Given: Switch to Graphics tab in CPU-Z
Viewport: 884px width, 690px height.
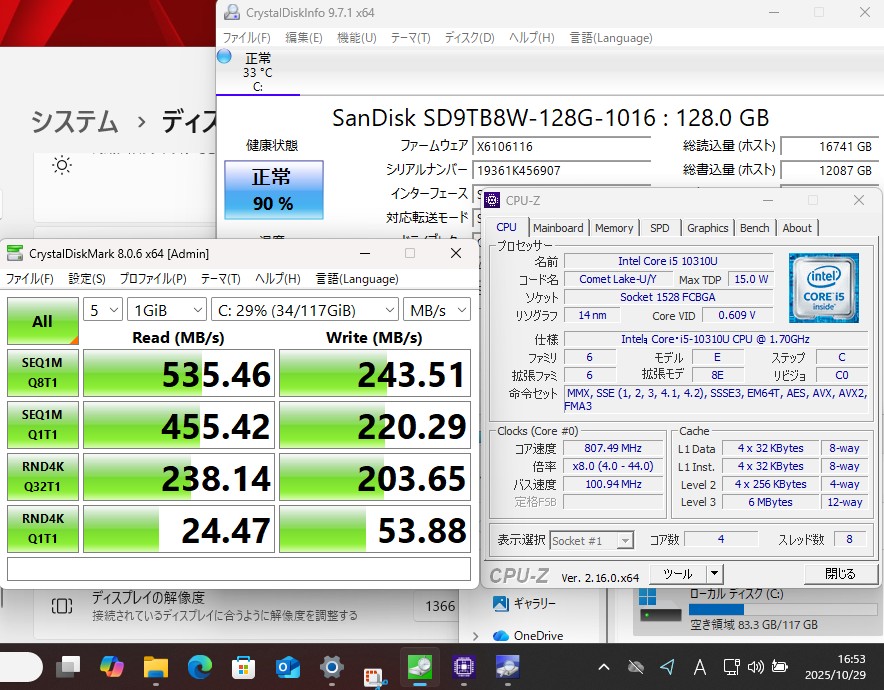Looking at the screenshot, I should (x=708, y=228).
